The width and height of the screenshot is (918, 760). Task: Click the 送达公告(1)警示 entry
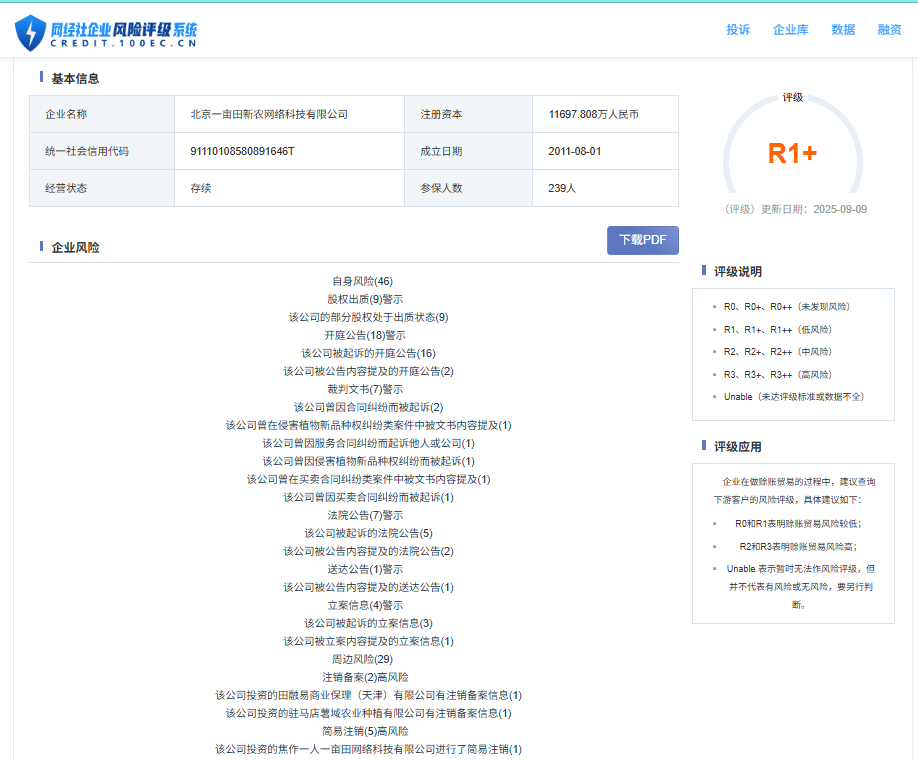coord(365,569)
